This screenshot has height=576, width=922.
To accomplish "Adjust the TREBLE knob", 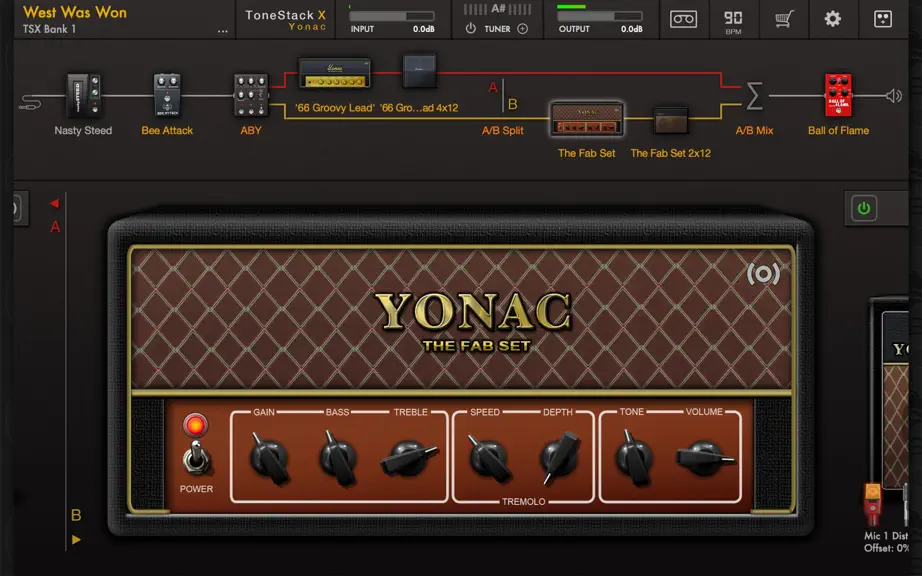I will pyautogui.click(x=409, y=458).
